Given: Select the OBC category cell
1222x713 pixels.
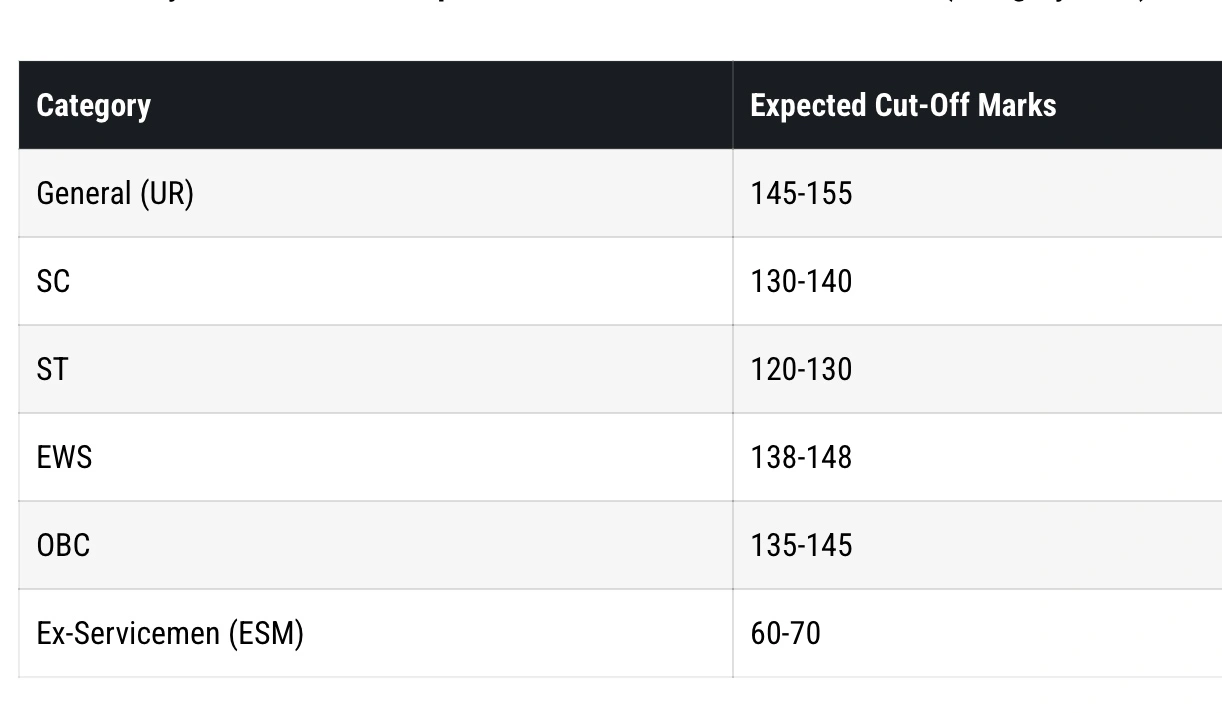Looking at the screenshot, I should click(63, 545).
